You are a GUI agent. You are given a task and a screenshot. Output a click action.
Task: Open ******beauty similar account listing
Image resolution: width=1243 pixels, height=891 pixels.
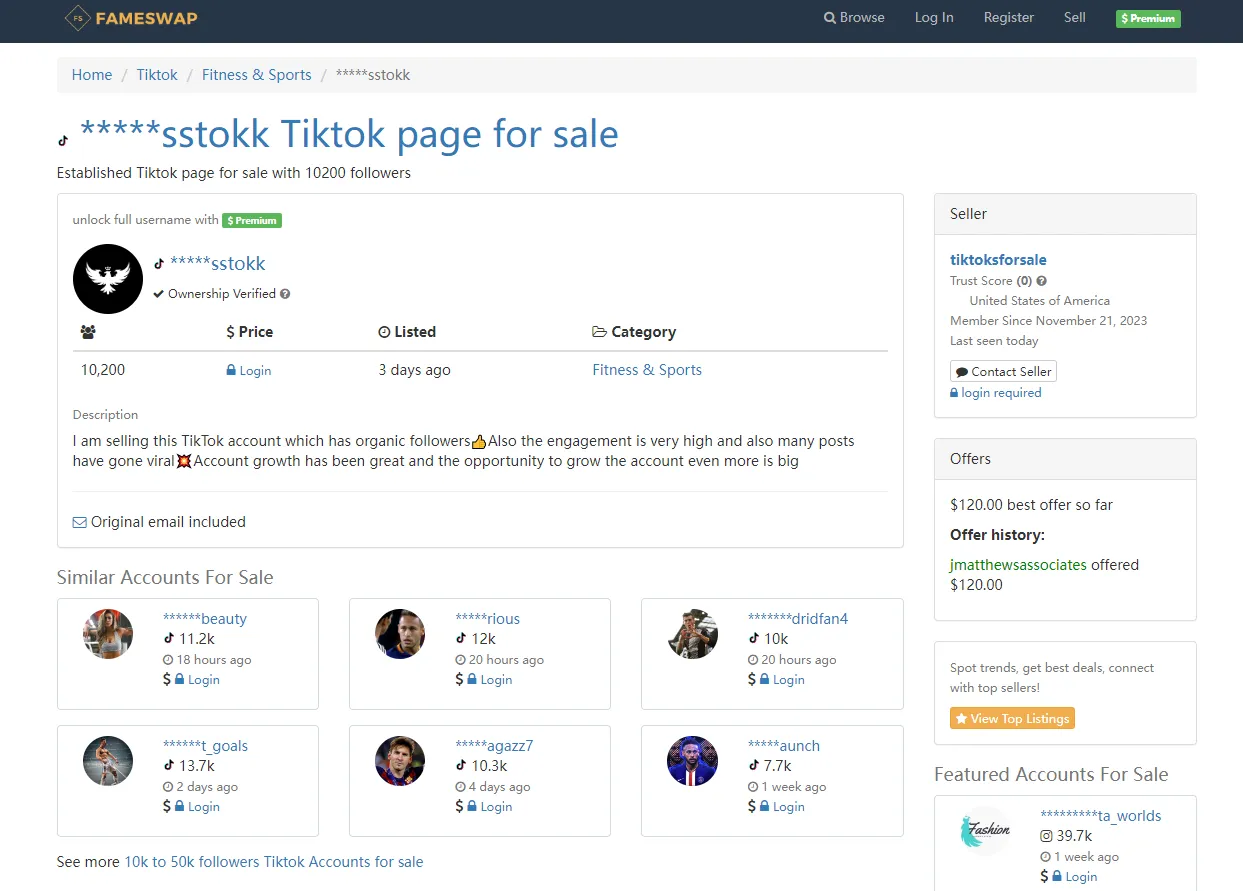[205, 619]
